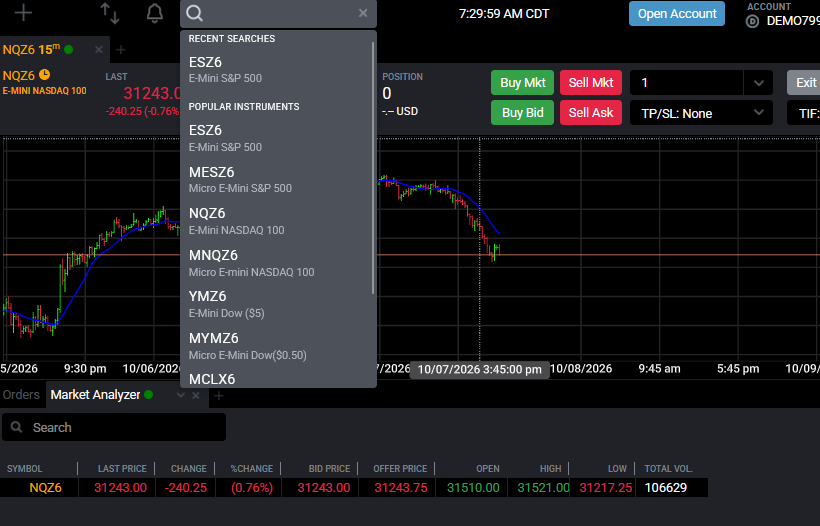Click the instrument search input field
Viewport: 820px width, 526px height.
click(280, 13)
